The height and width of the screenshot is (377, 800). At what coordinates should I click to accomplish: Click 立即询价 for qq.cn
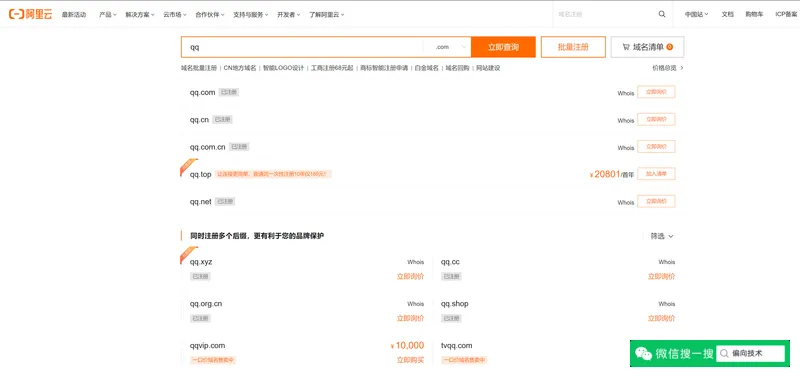coord(656,119)
